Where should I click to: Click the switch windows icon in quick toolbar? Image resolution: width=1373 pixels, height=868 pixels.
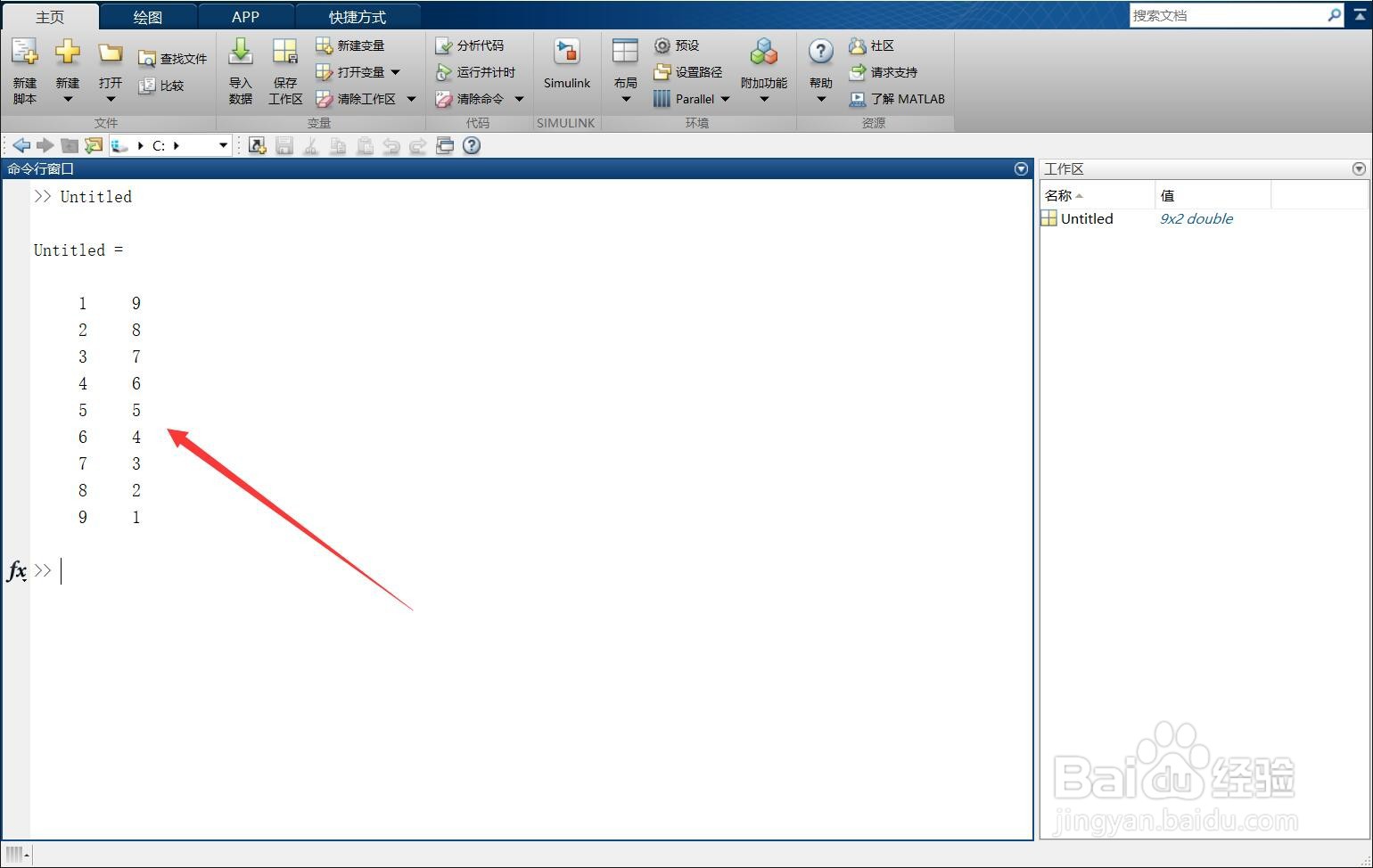point(445,145)
